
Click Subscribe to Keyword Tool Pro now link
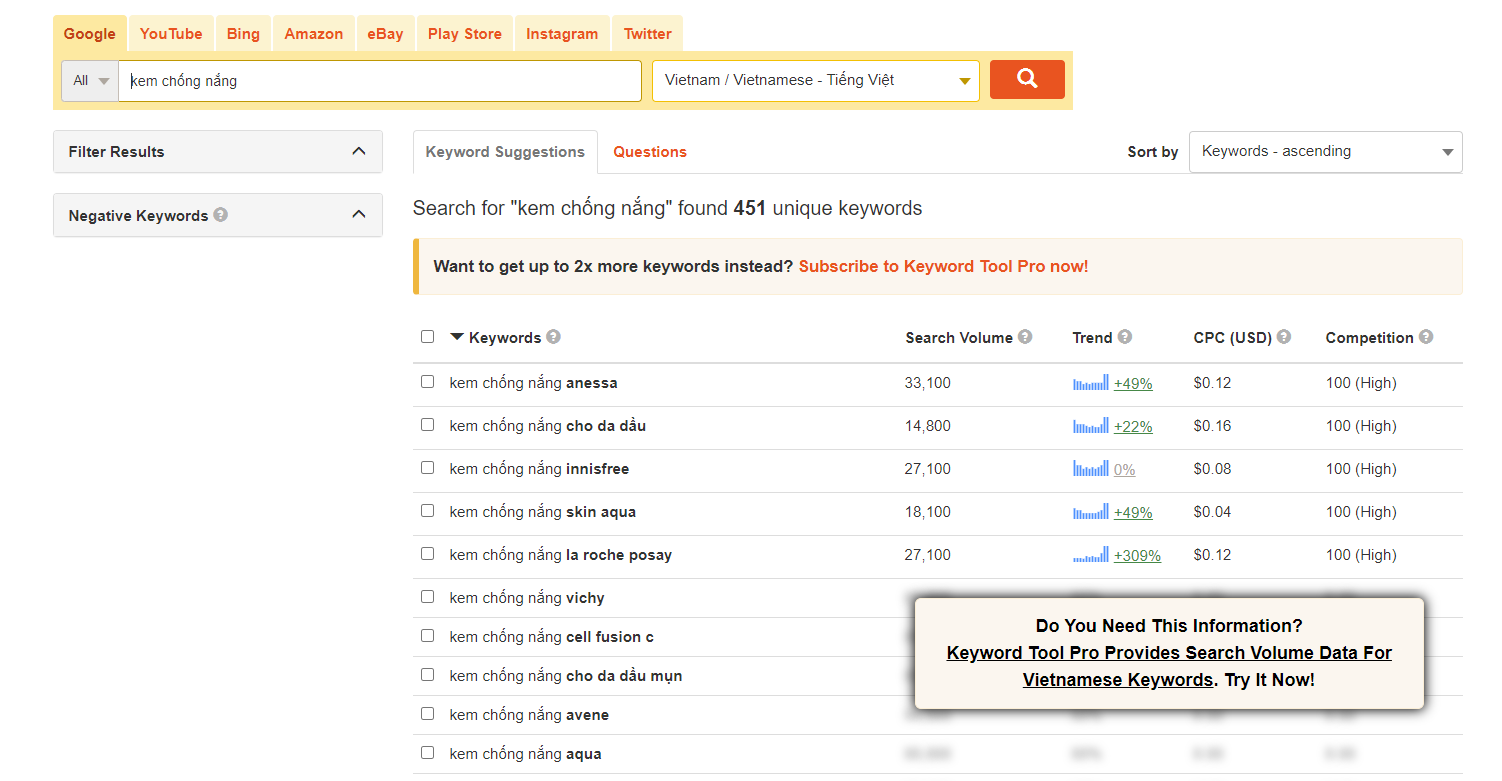pos(943,266)
